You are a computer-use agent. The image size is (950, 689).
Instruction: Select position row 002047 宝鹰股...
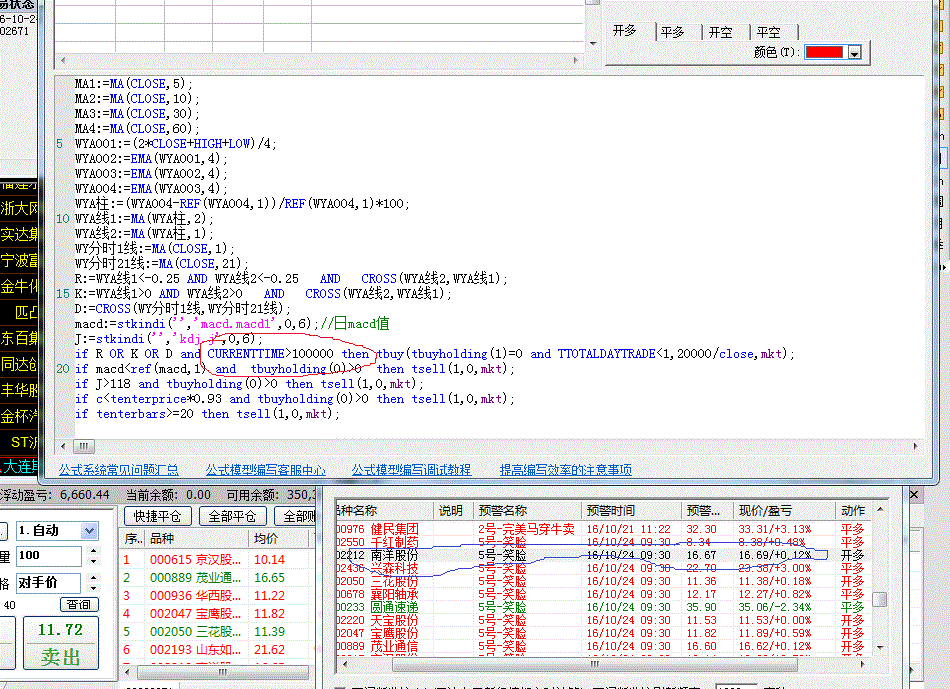217,614
